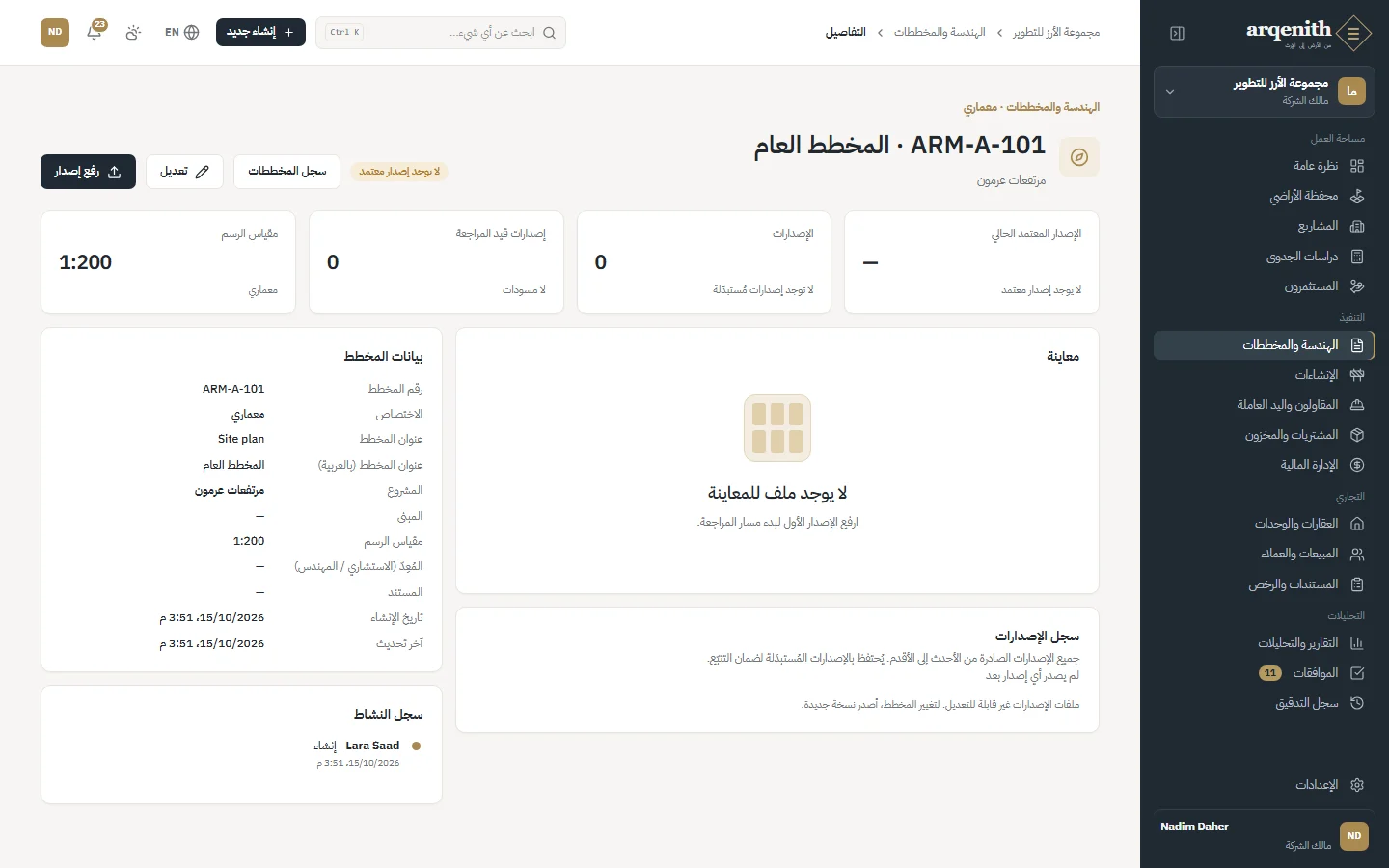The height and width of the screenshot is (868, 1389).
Task: Collapse the sidebar panel icon
Action: (x=1177, y=33)
